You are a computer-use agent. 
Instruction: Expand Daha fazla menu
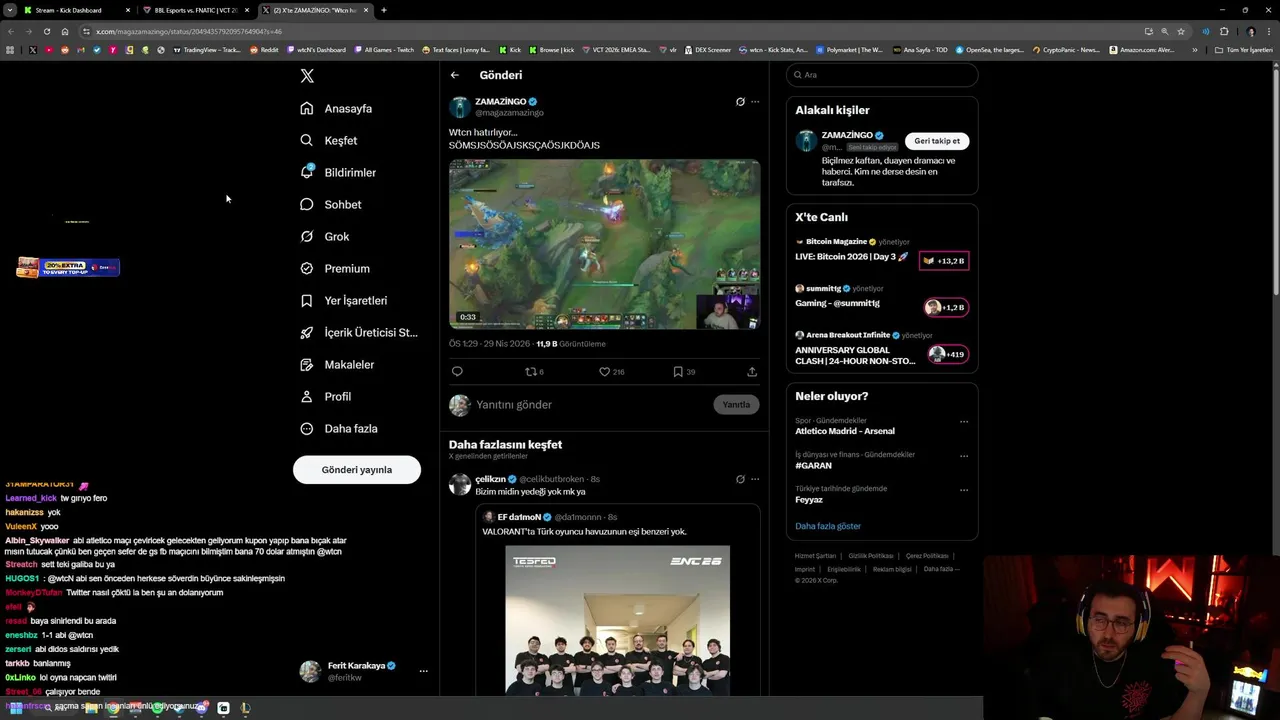point(339,428)
